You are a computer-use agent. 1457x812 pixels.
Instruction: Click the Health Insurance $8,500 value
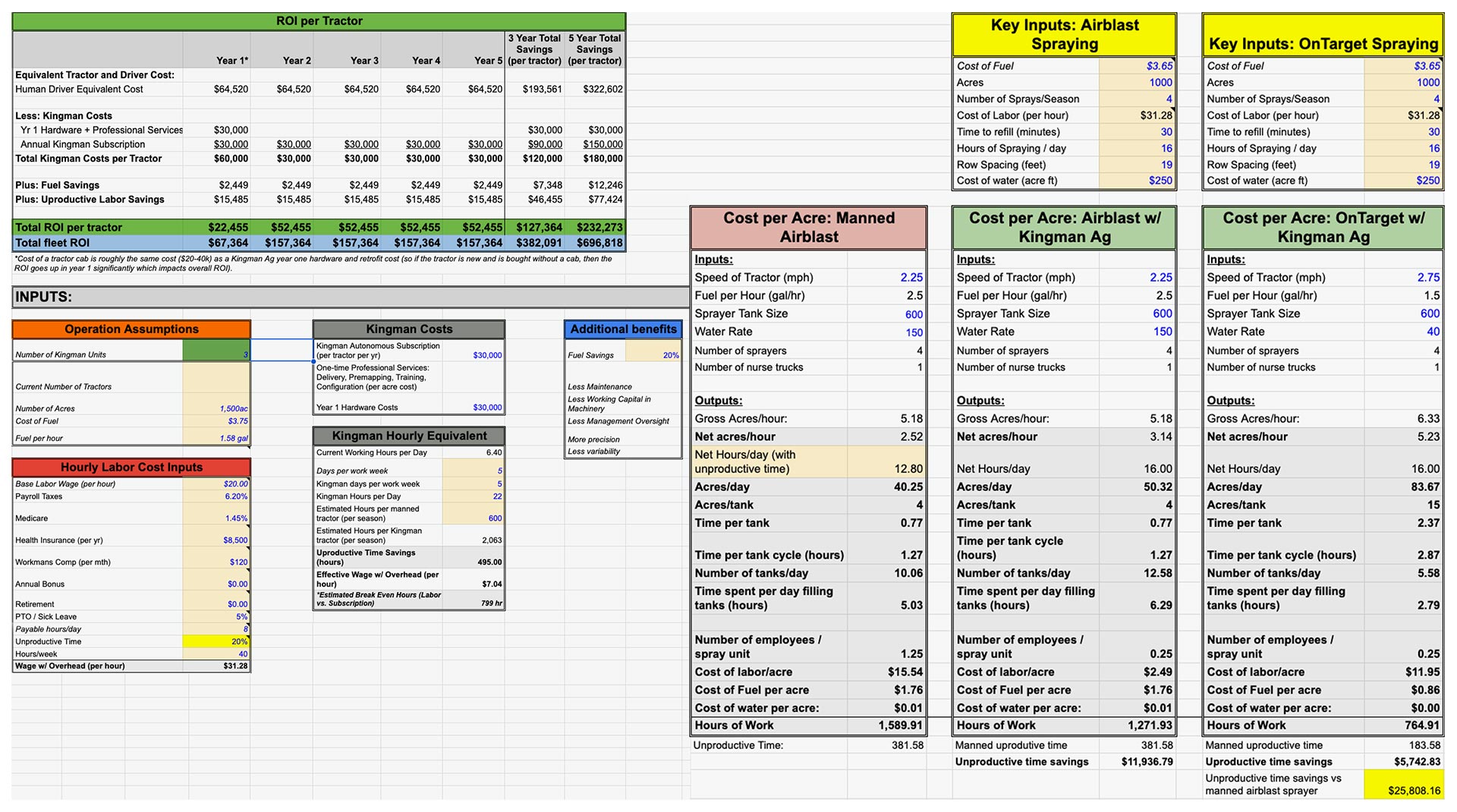(216, 540)
